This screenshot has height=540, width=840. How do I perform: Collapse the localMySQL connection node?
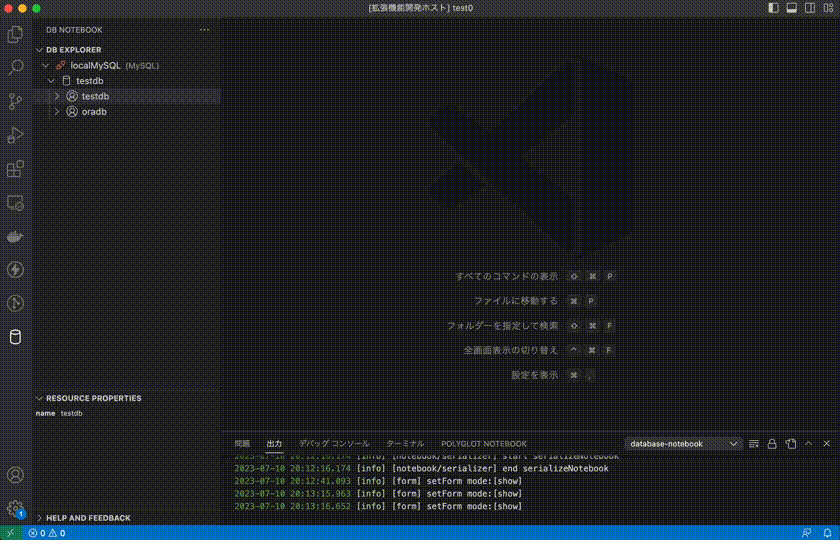tap(46, 65)
